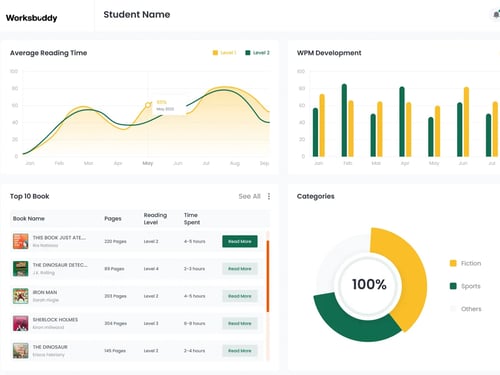Click the Reading Level column header

tap(155, 219)
